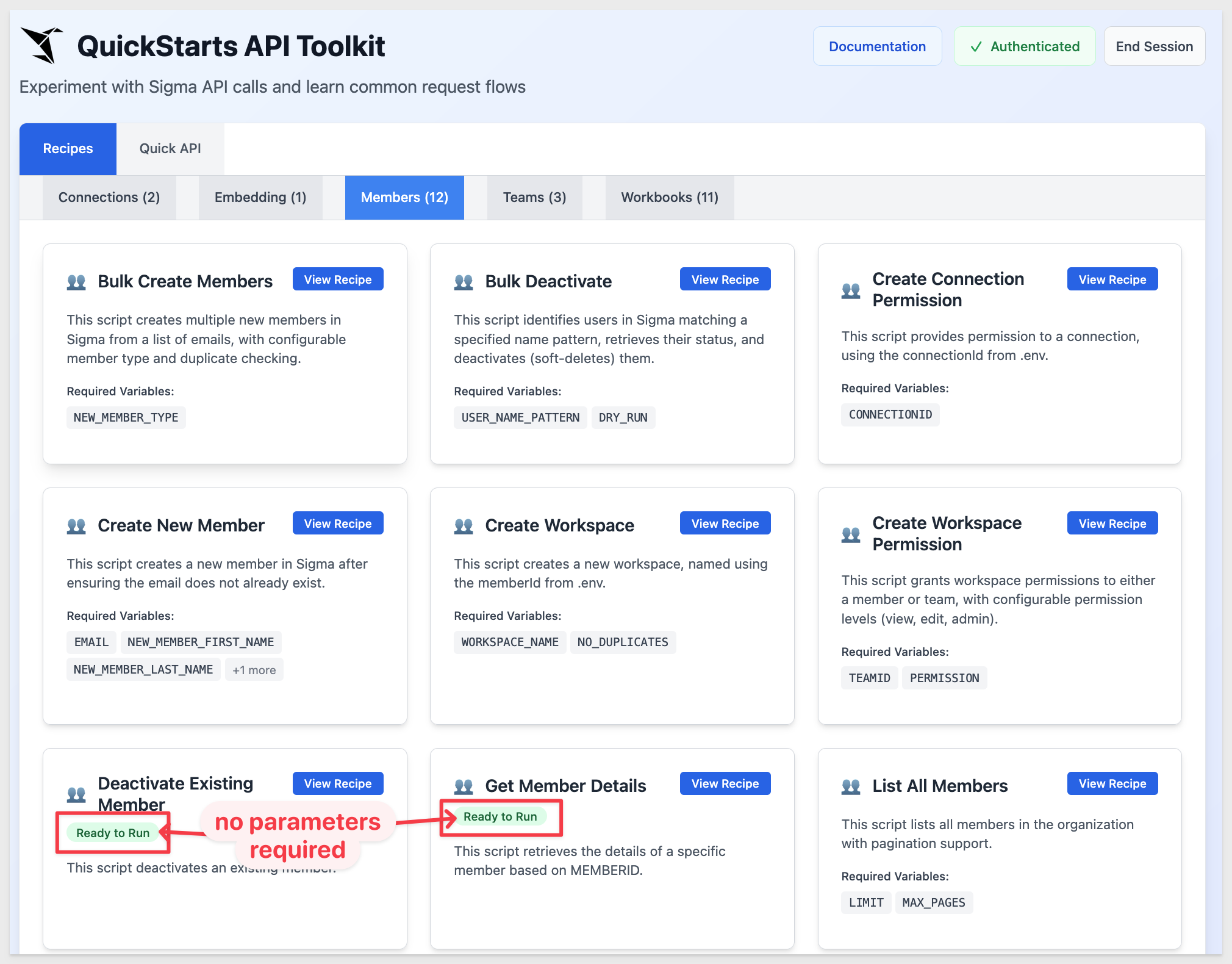View Recipe for Create Workspace Permission
The width and height of the screenshot is (1232, 964).
(1112, 523)
